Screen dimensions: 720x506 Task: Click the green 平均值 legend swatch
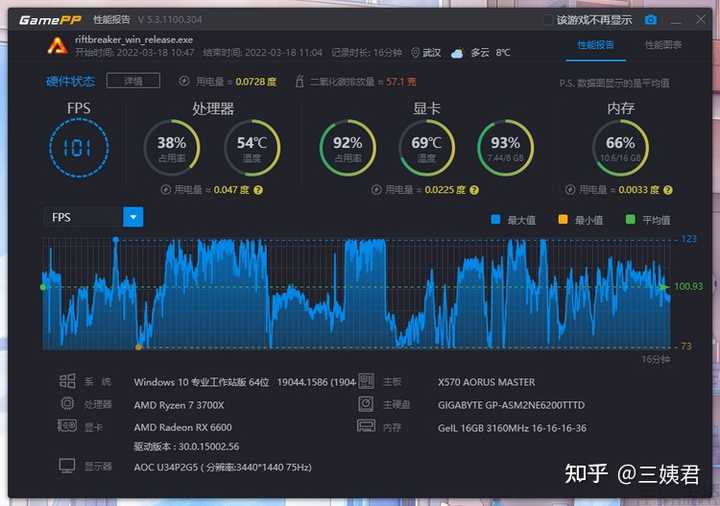tap(630, 219)
